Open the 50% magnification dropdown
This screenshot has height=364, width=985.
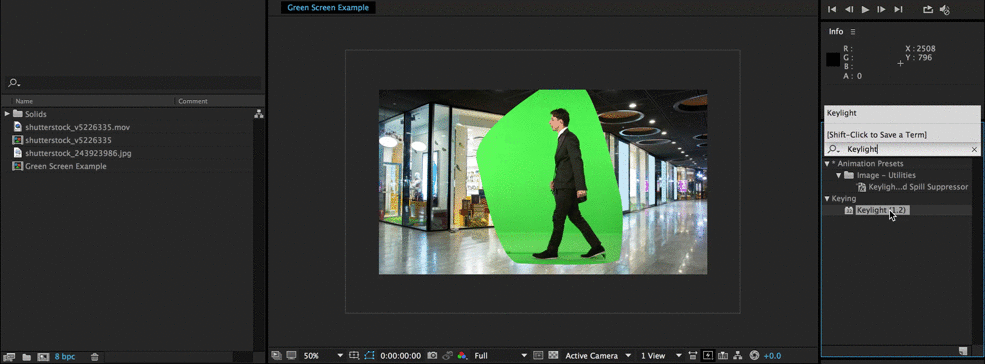(x=324, y=355)
